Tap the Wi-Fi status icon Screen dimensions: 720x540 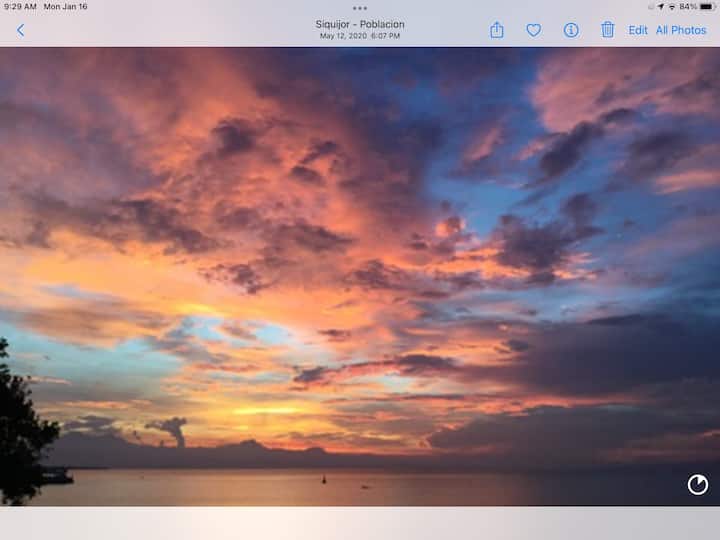672,6
